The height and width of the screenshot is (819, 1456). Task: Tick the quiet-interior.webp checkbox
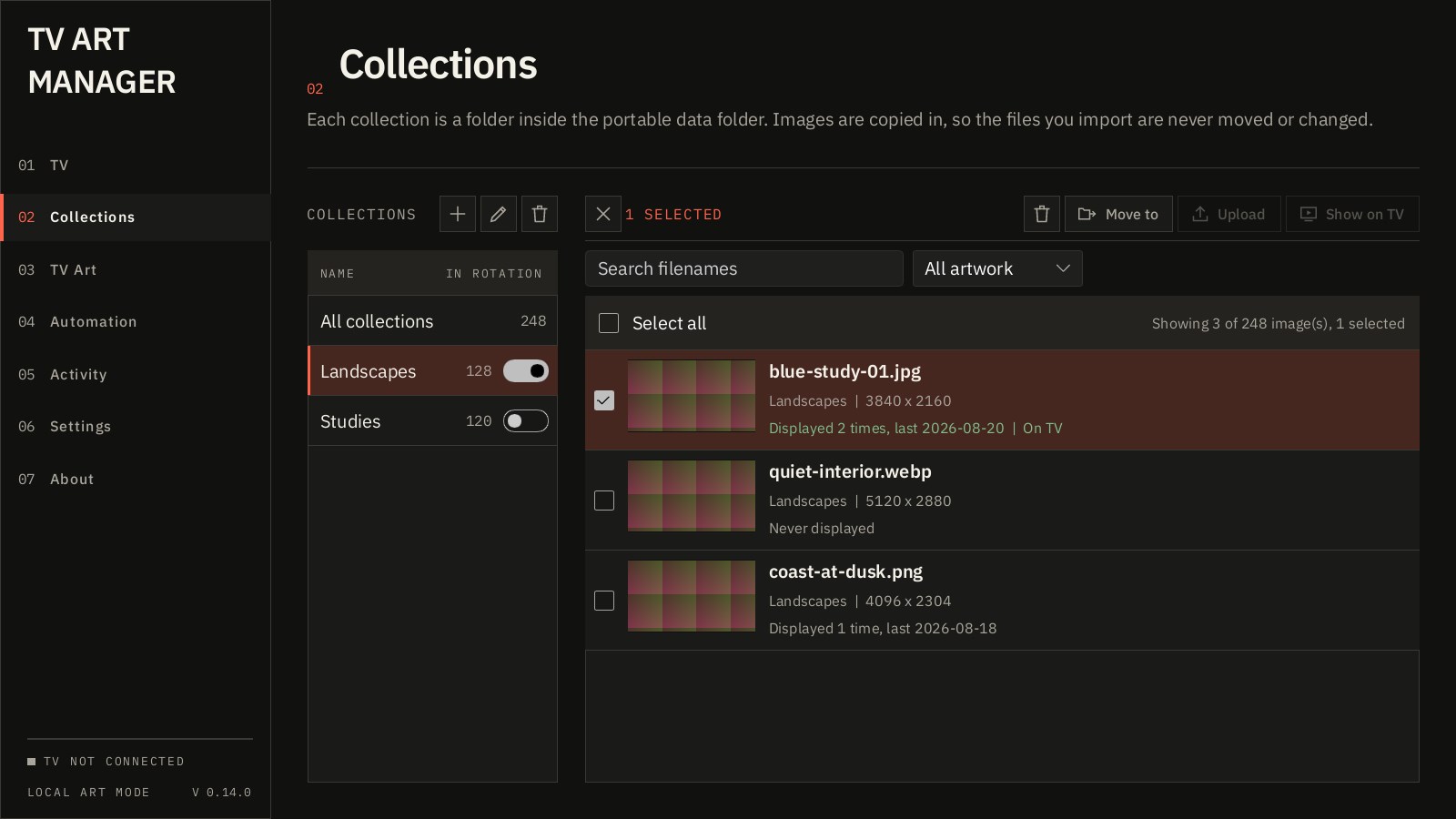(x=604, y=500)
